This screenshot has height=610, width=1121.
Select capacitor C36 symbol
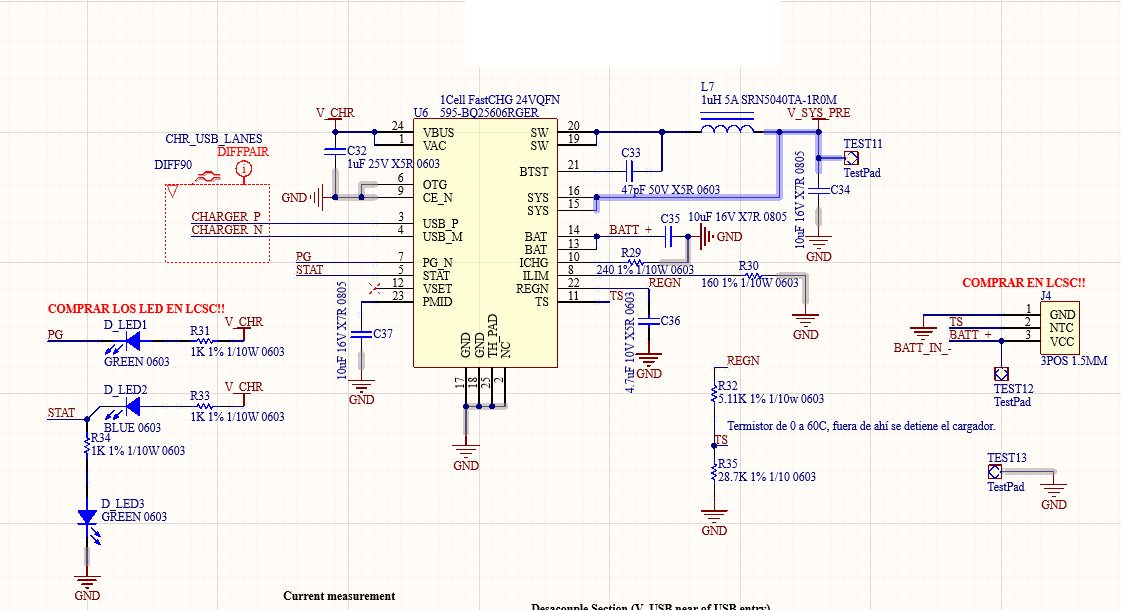click(648, 321)
